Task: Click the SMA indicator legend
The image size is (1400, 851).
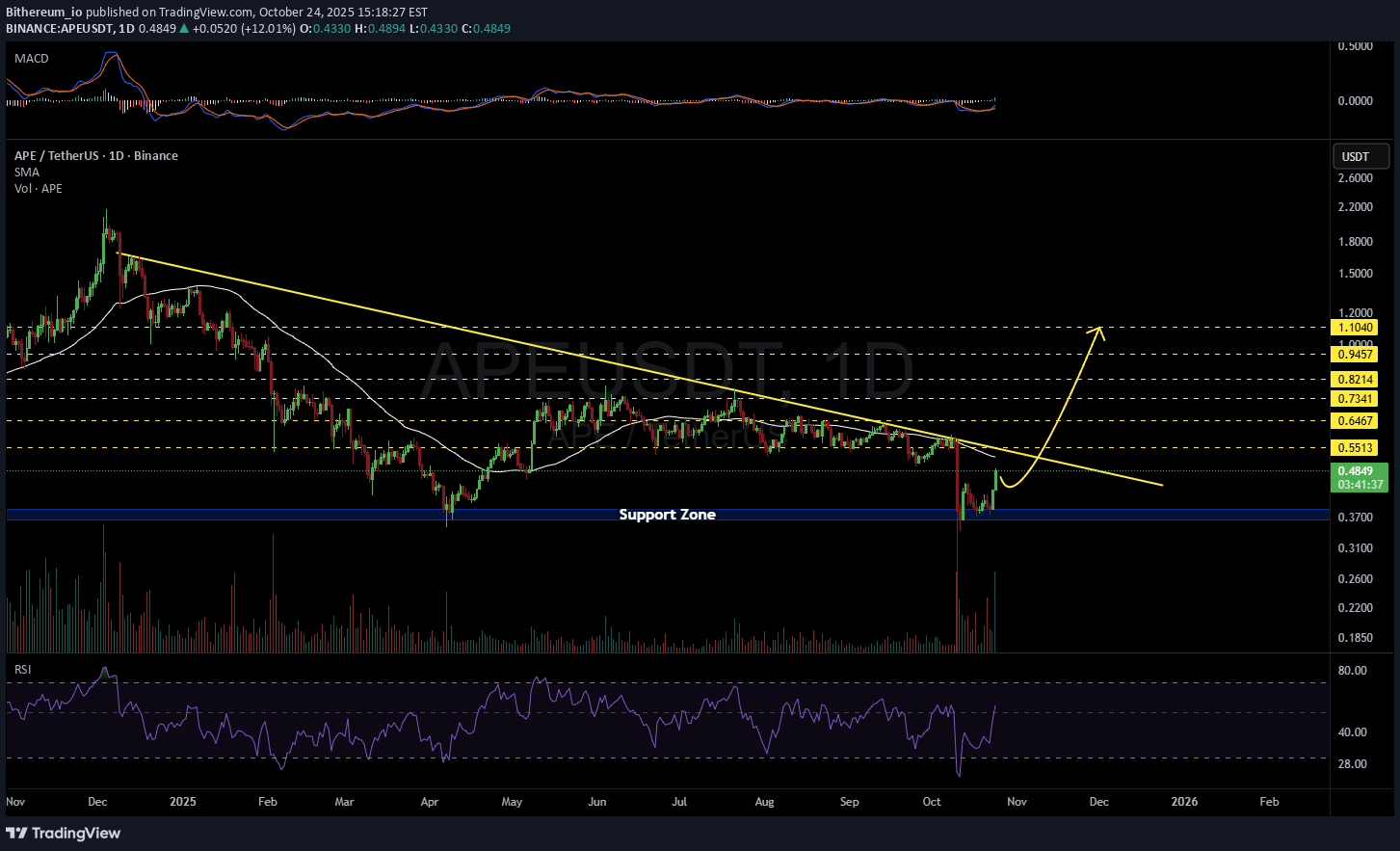Action: (x=27, y=173)
